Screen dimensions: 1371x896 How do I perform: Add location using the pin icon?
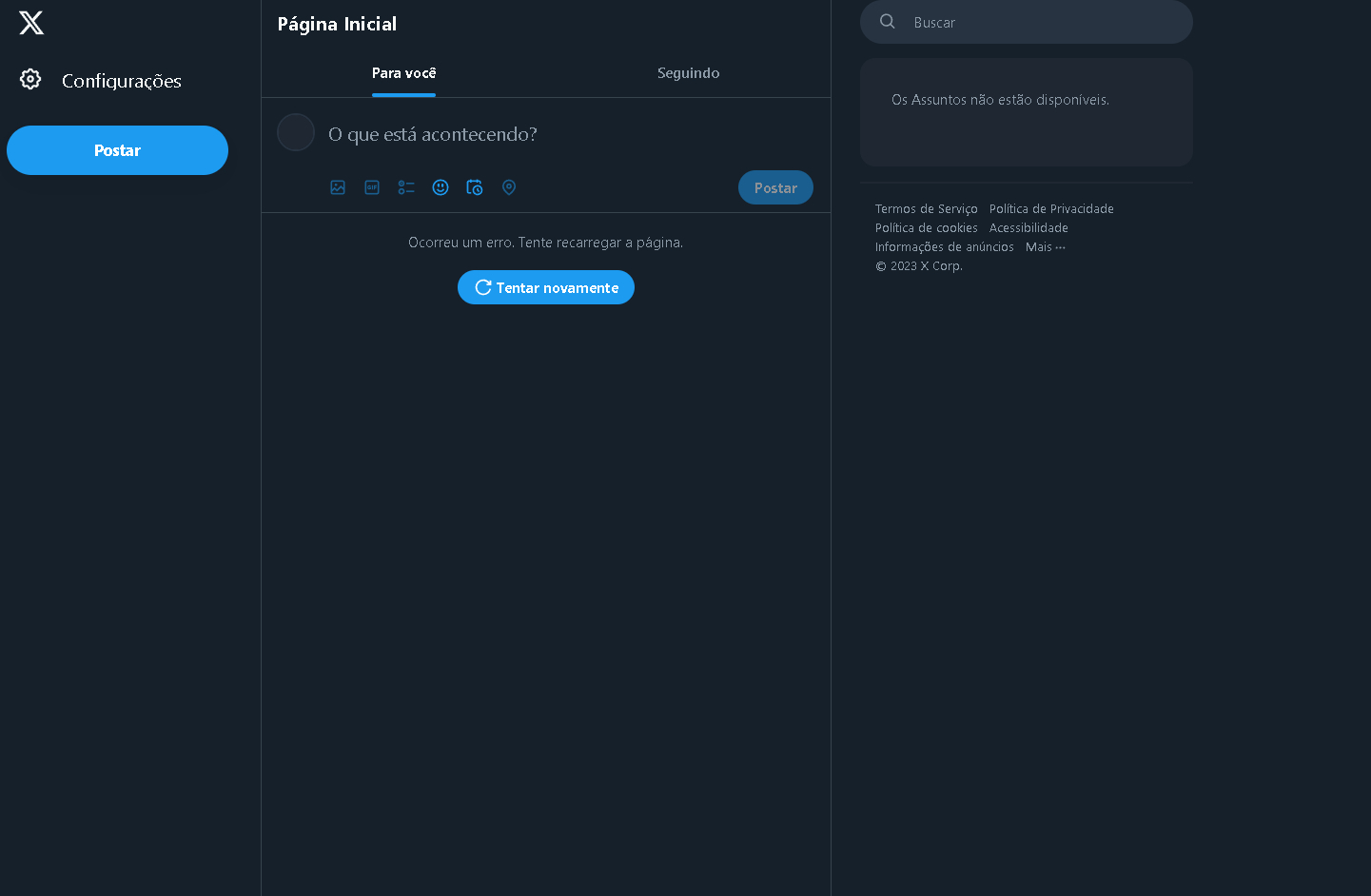tap(509, 187)
